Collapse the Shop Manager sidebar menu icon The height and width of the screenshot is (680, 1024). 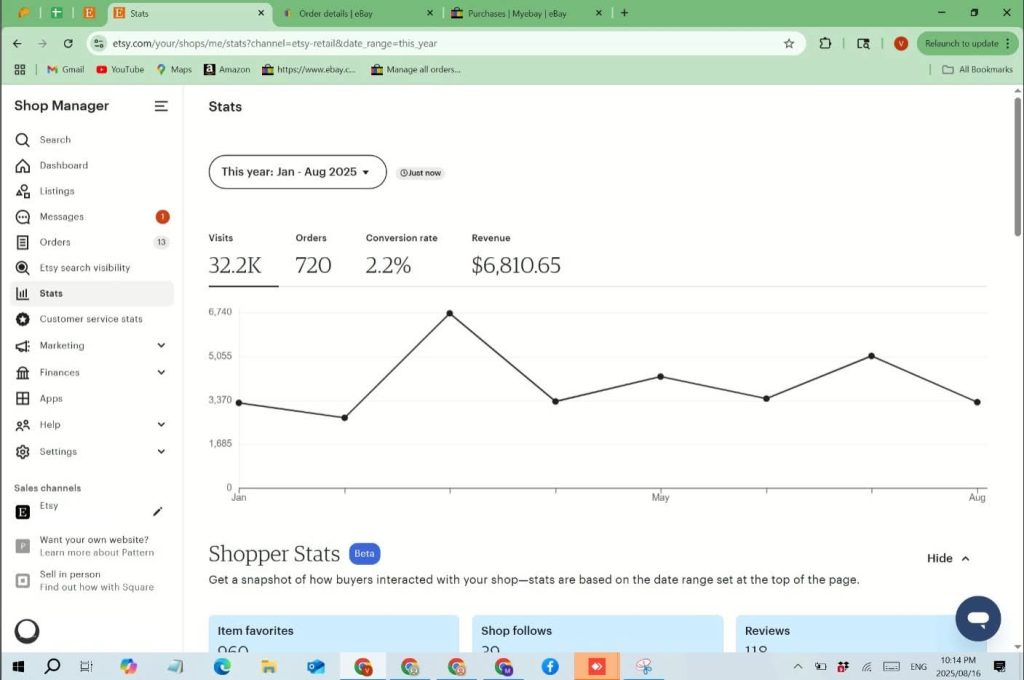161,106
